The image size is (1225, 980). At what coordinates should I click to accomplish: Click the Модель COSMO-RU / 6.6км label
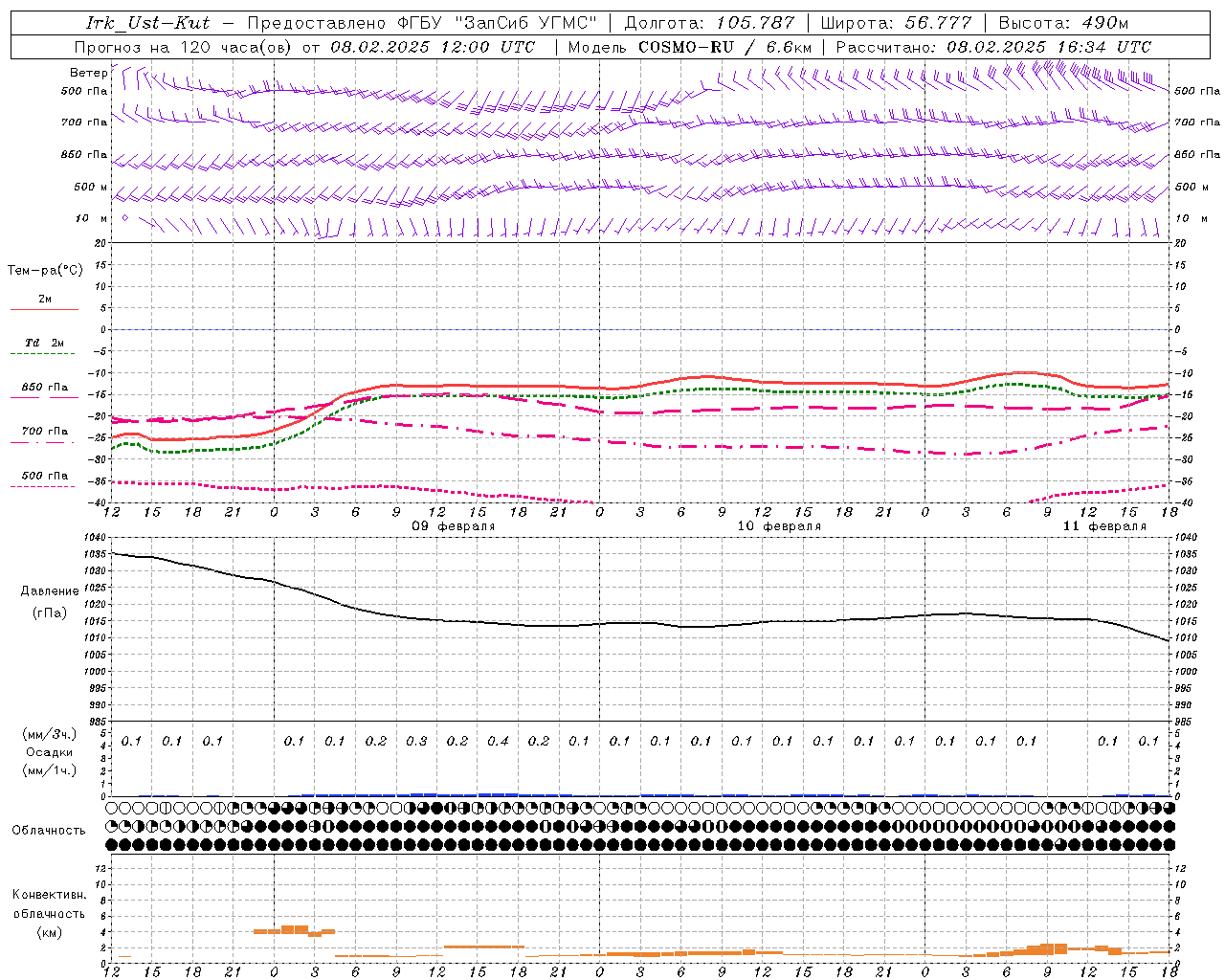(690, 47)
